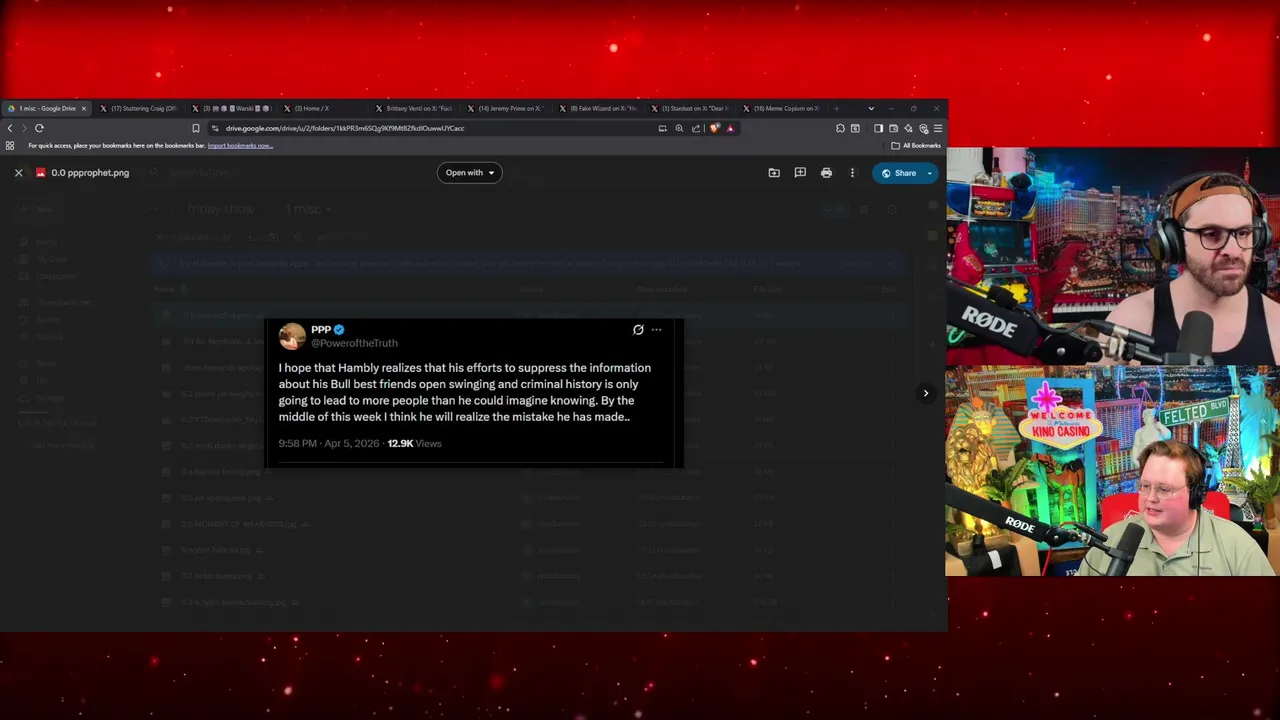Switch to the '(1) Stardust on X' tab

[x=691, y=108]
